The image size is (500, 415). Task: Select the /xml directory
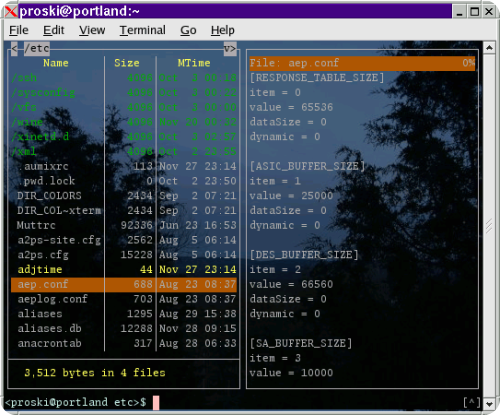(x=124, y=151)
